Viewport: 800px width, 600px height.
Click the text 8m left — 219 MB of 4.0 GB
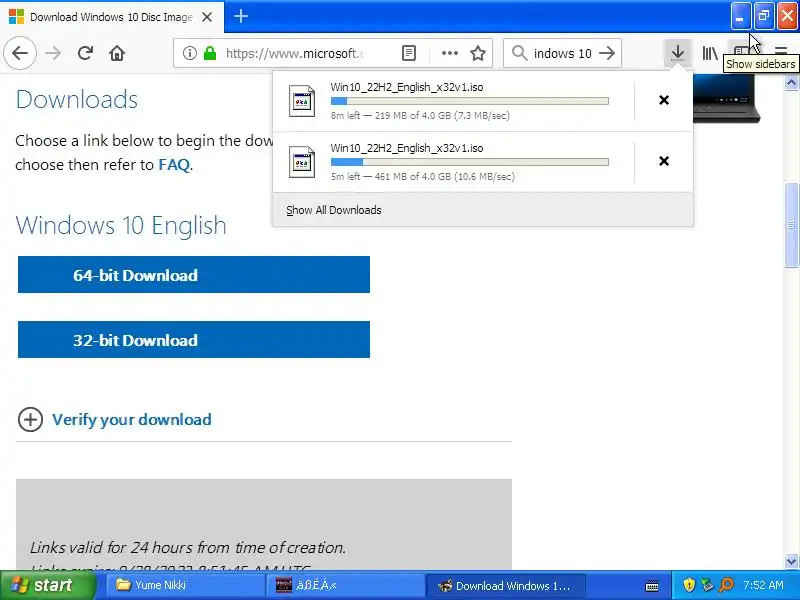(420, 115)
